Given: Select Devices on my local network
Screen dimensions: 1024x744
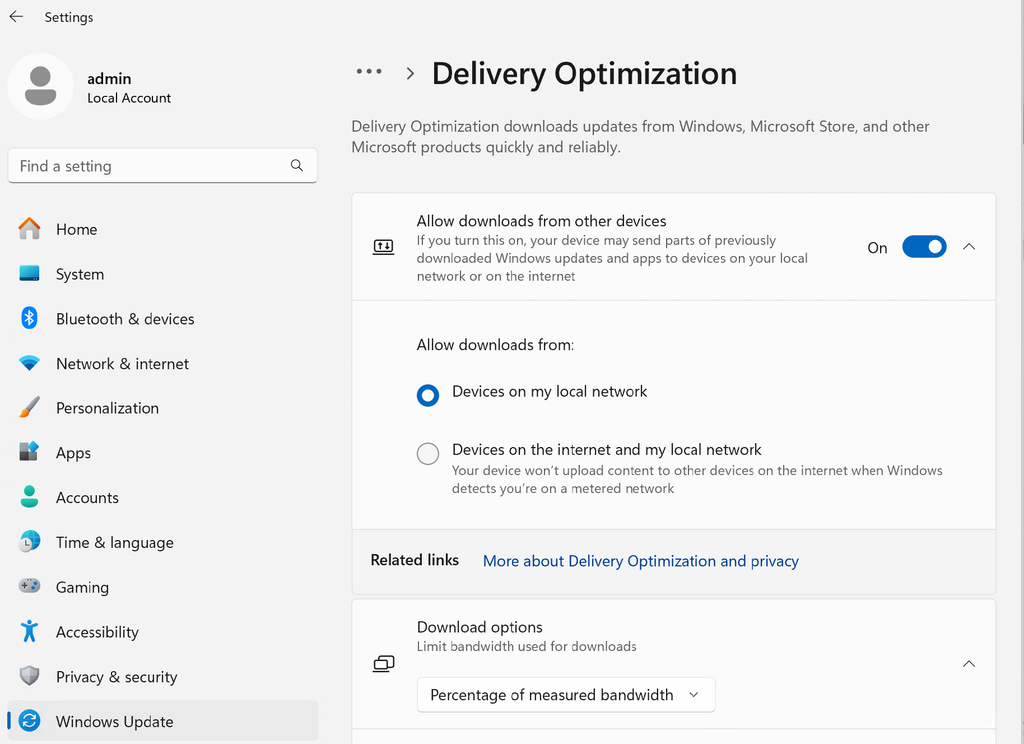Looking at the screenshot, I should (x=428, y=395).
